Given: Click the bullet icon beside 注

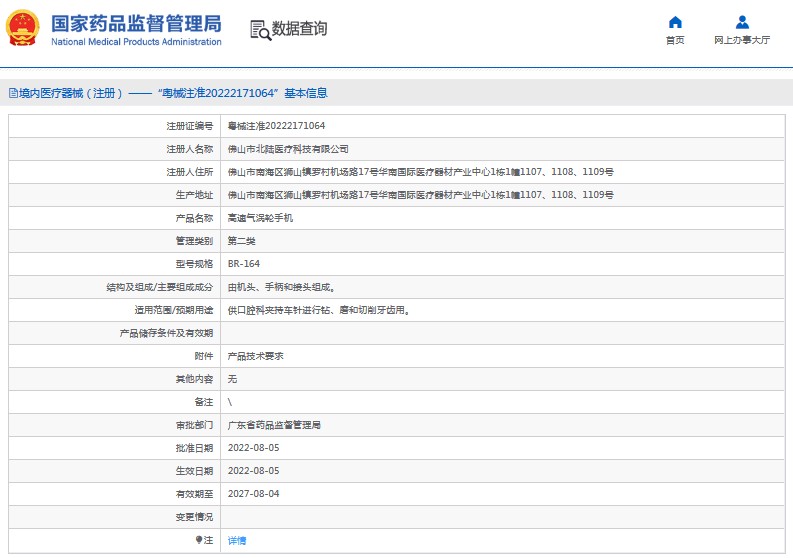Looking at the screenshot, I should coord(198,540).
